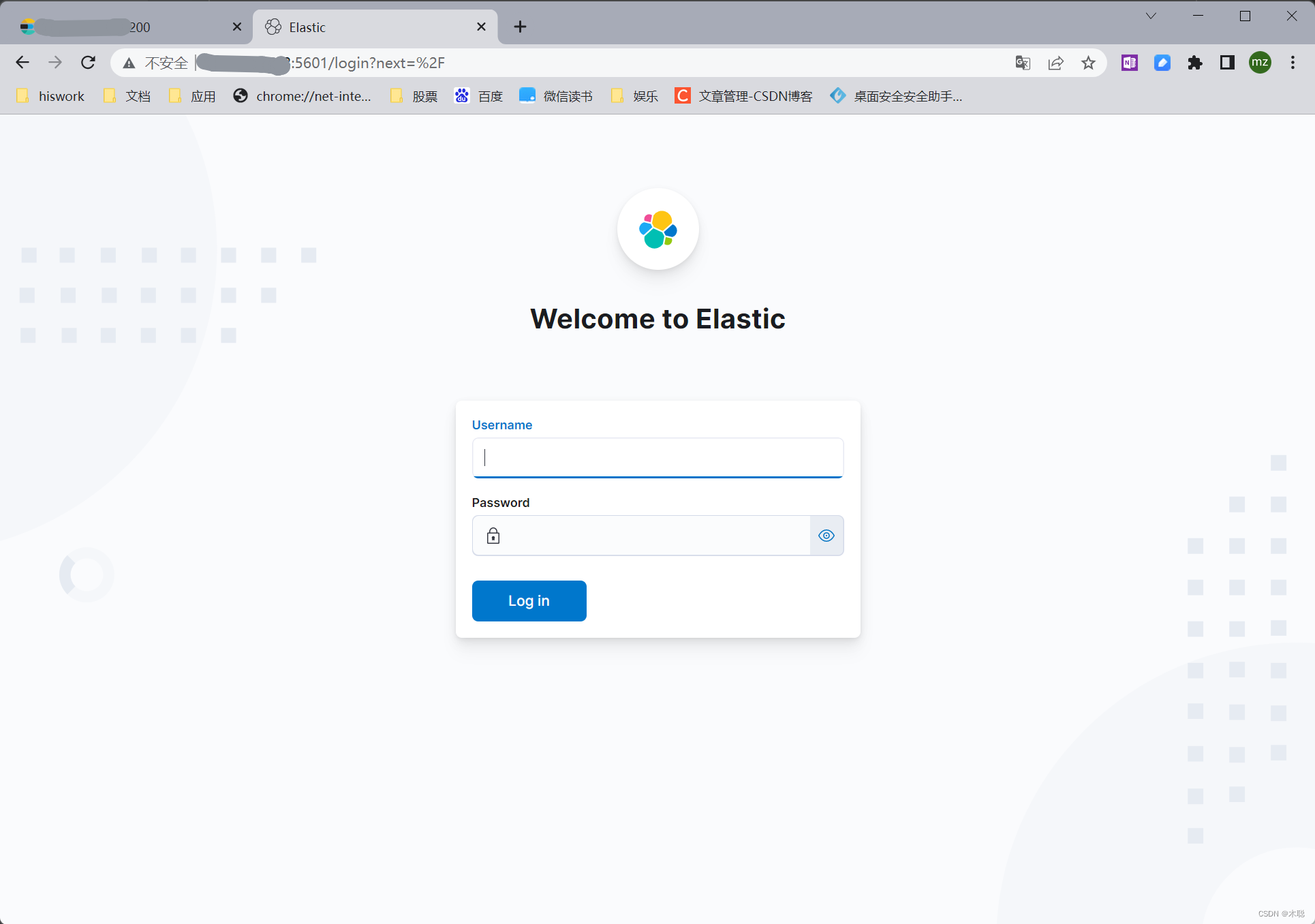Click the browser back arrow

(x=22, y=63)
